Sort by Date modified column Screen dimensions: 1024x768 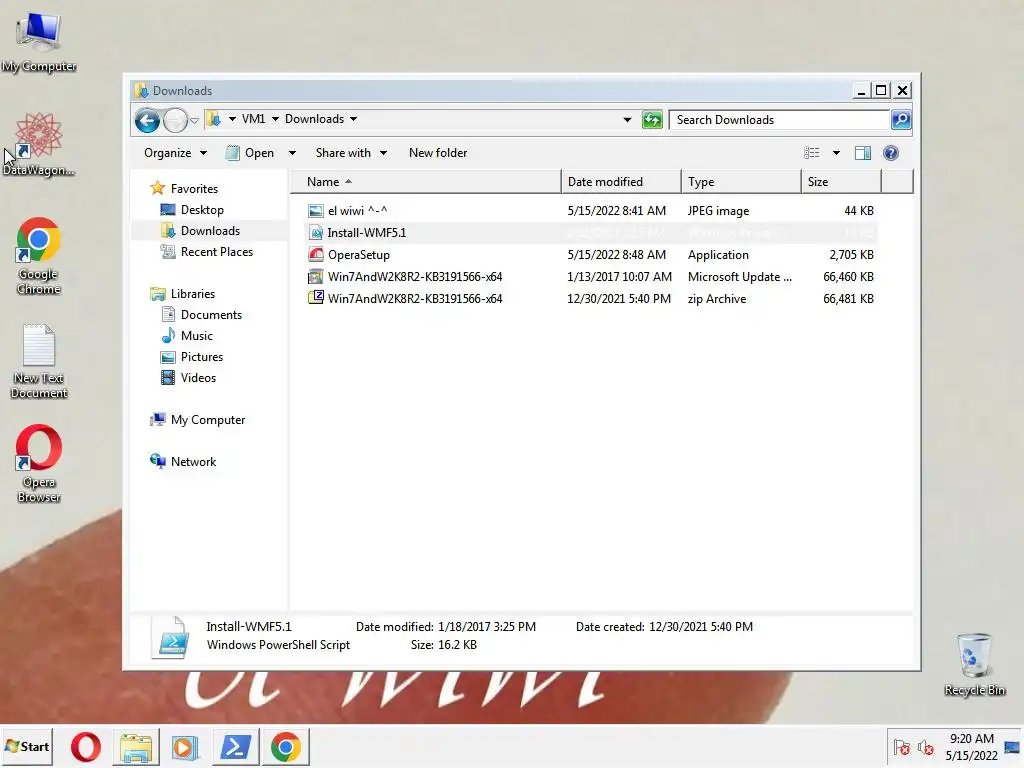click(621, 182)
